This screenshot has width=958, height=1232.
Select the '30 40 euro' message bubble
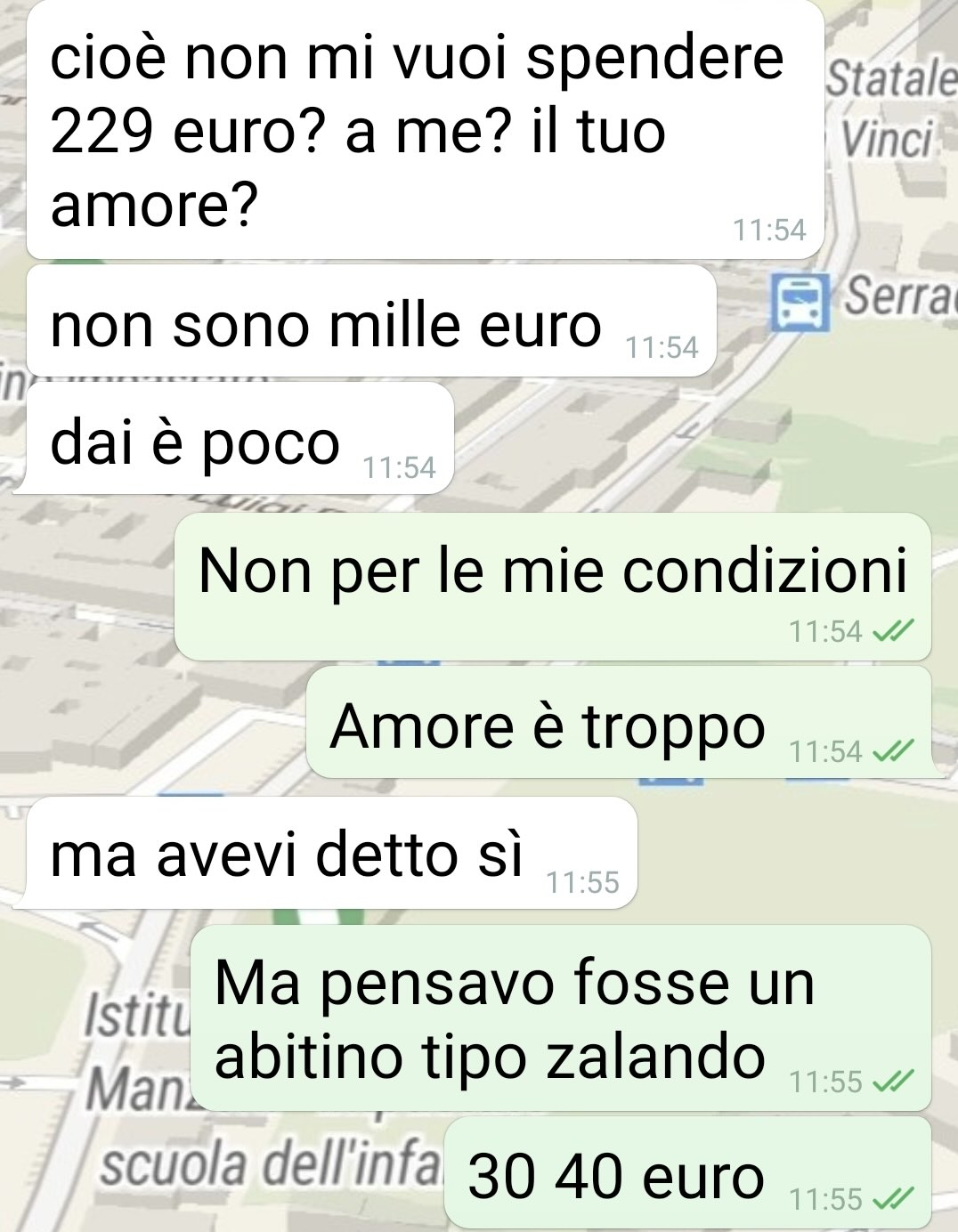687,1172
